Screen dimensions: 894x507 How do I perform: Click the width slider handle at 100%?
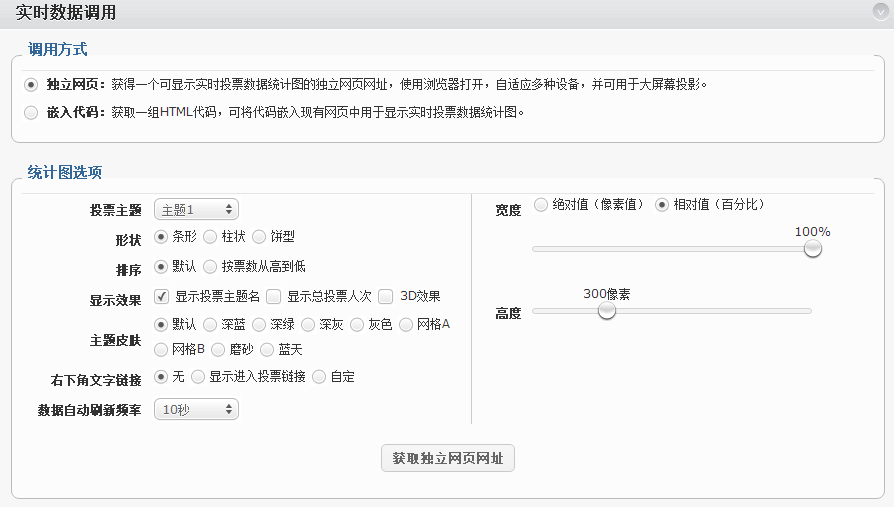click(813, 248)
